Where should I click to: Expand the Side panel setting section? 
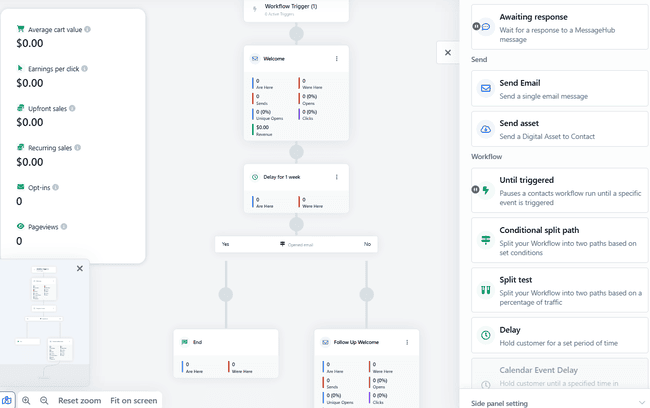coord(640,402)
